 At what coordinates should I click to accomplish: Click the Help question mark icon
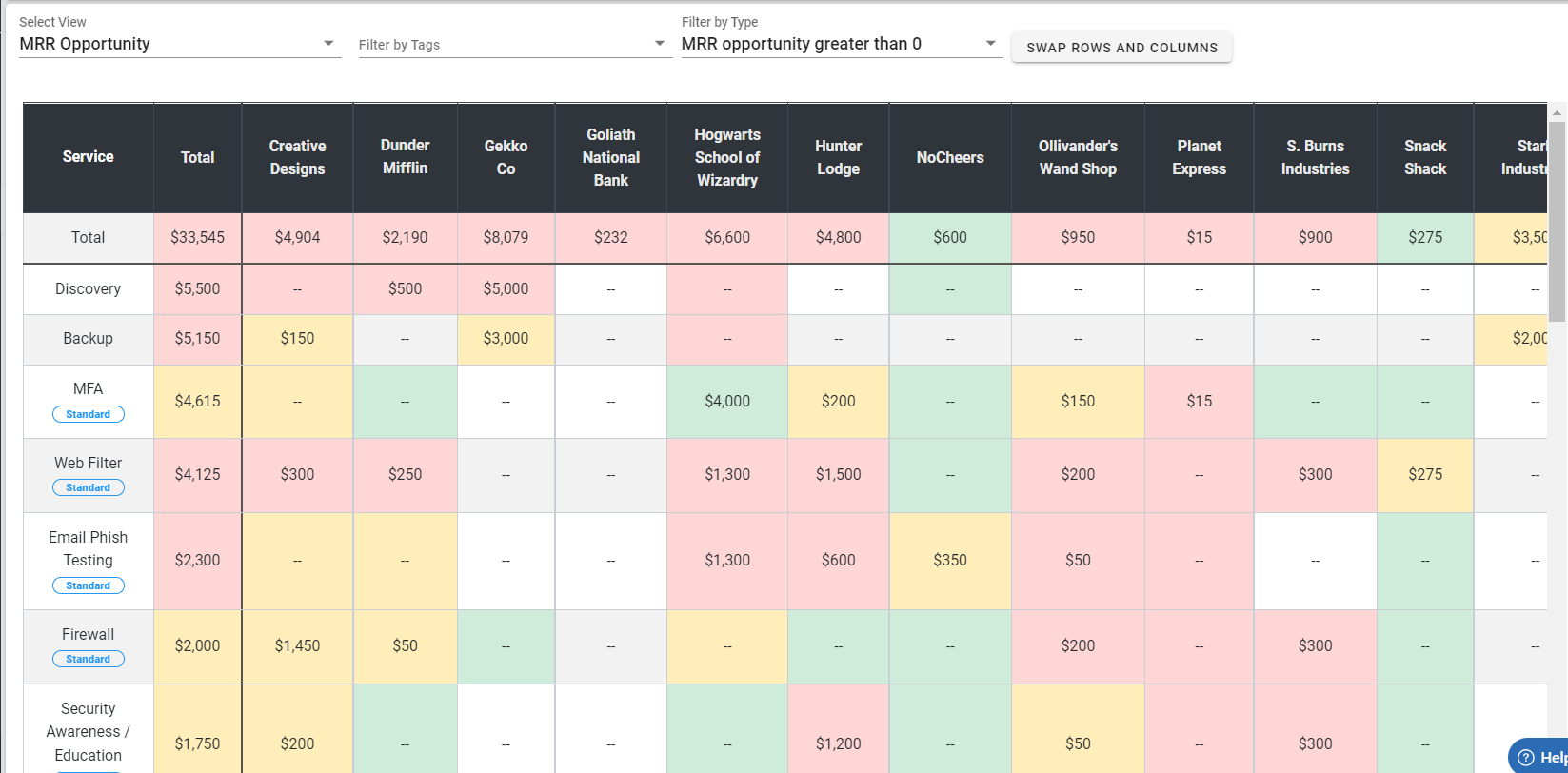[1526, 757]
